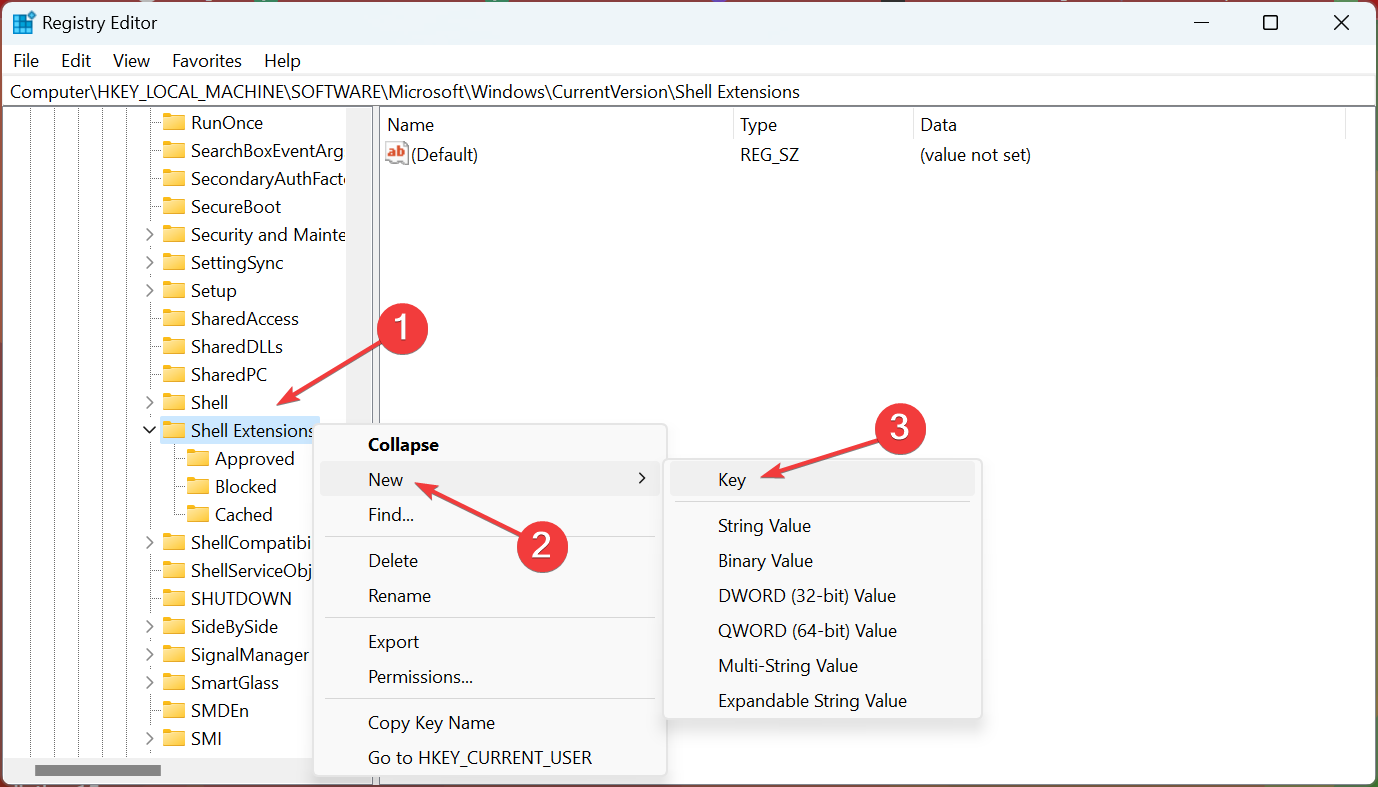Click the SettingSync folder icon
The width and height of the screenshot is (1378, 787).
[174, 262]
